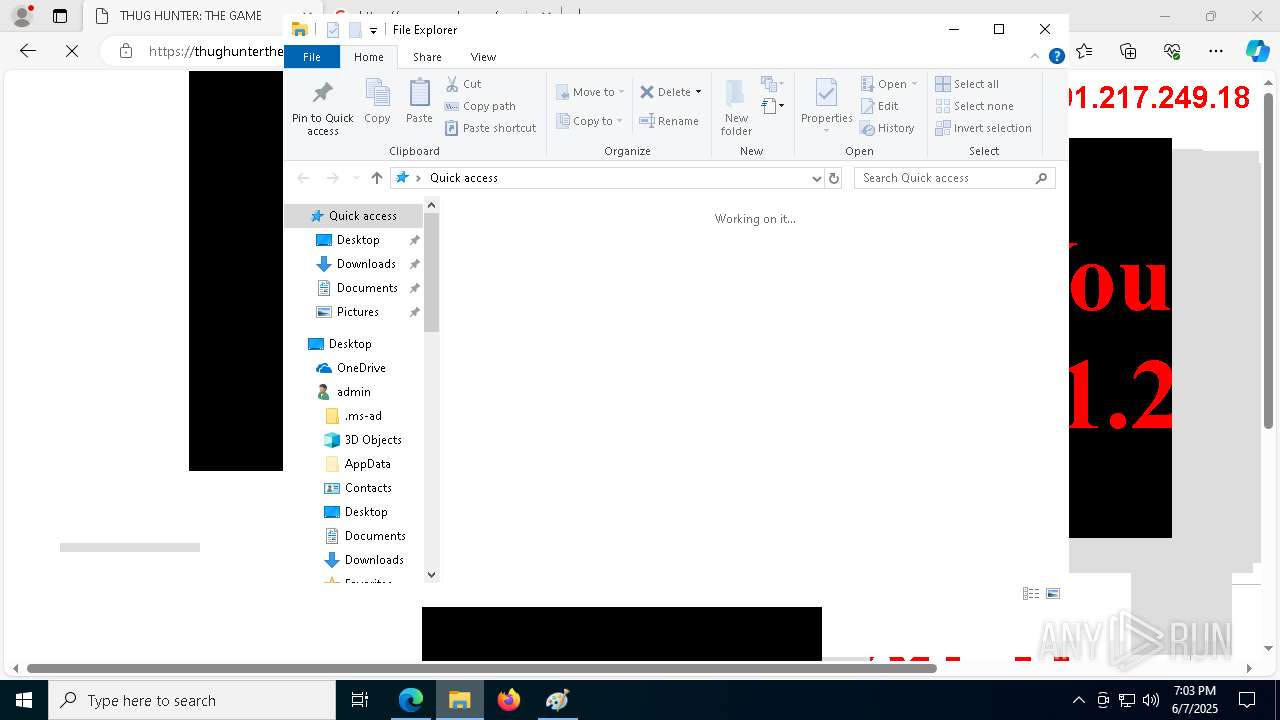This screenshot has height=720, width=1280.
Task: Click the Refresh button in address bar
Action: (x=834, y=178)
